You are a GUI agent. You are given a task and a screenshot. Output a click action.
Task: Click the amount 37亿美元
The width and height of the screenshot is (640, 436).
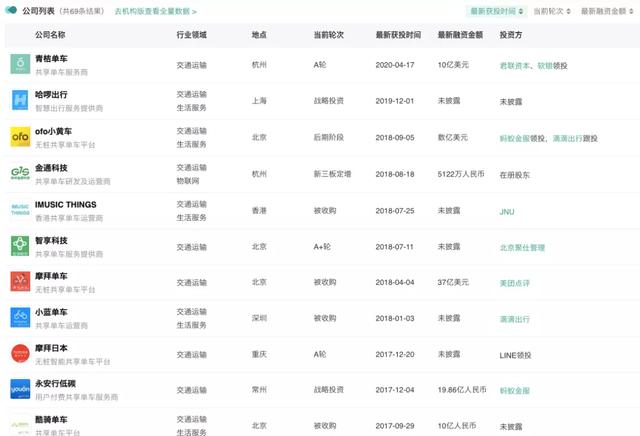pyautogui.click(x=453, y=282)
